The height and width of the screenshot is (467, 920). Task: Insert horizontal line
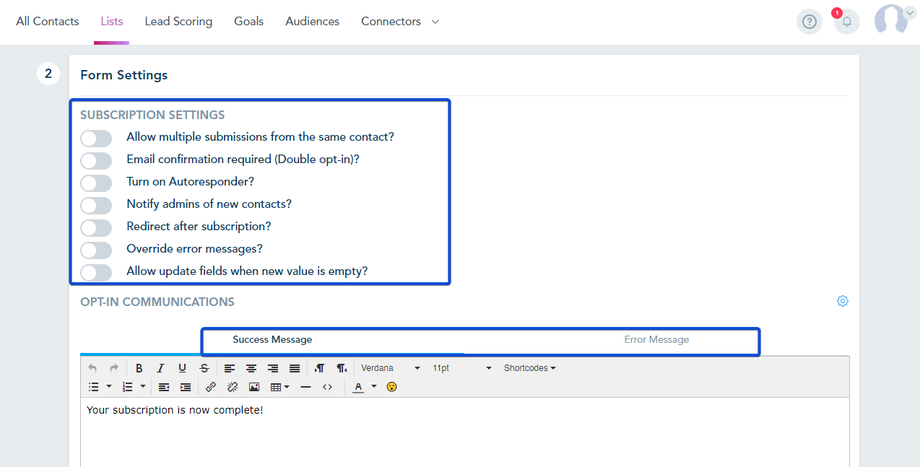[305, 387]
